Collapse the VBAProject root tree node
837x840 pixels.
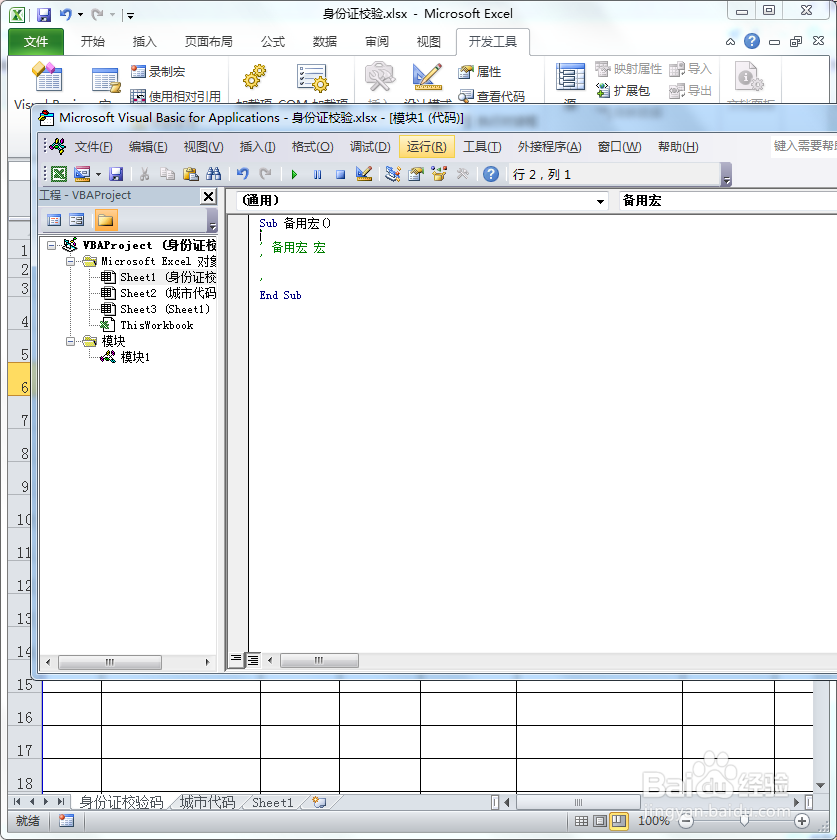[51, 245]
